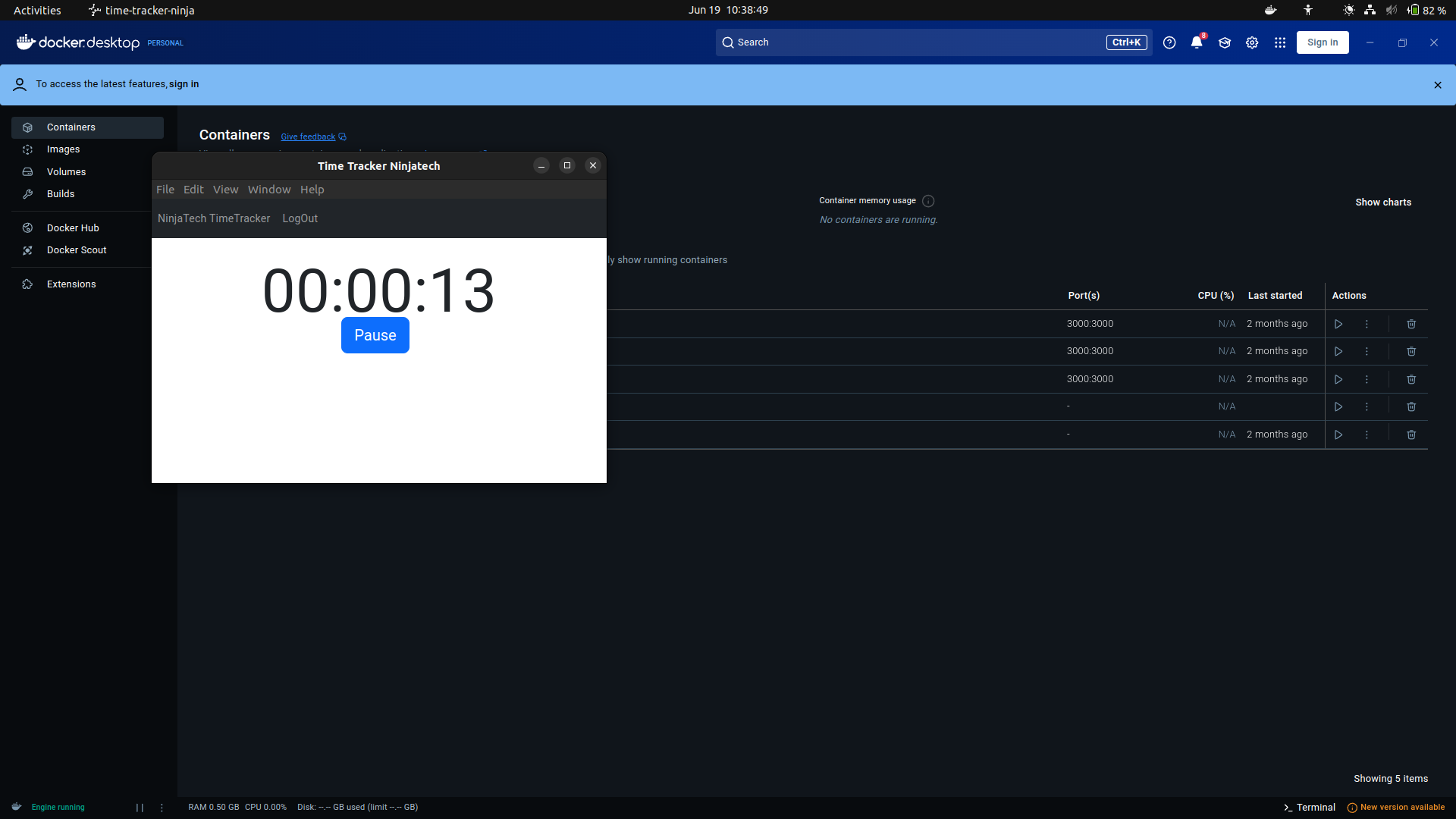Select Images in Docker sidebar
The height and width of the screenshot is (819, 1456).
(x=63, y=149)
